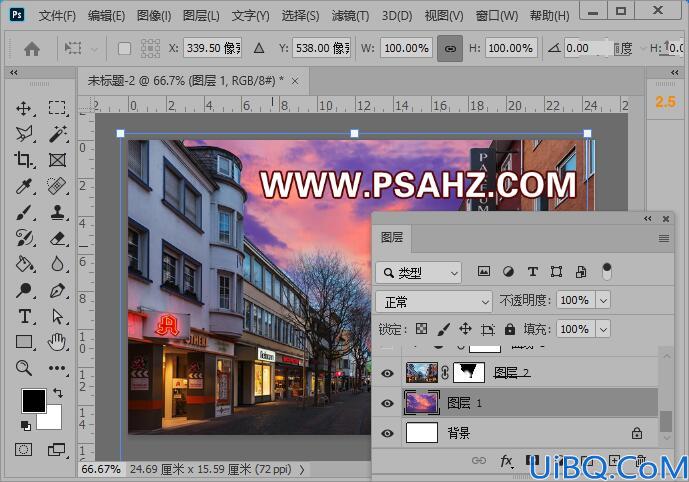This screenshot has height=482, width=689.
Task: Select the History Brush tool
Action: pos(24,238)
